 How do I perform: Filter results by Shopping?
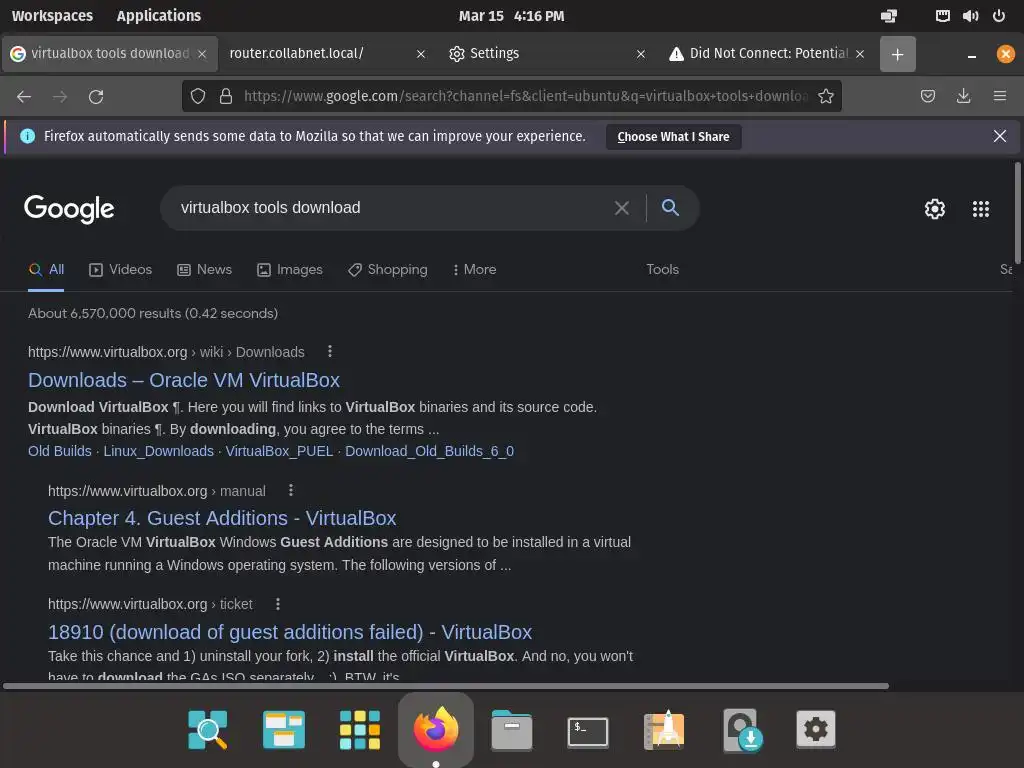coord(387,270)
